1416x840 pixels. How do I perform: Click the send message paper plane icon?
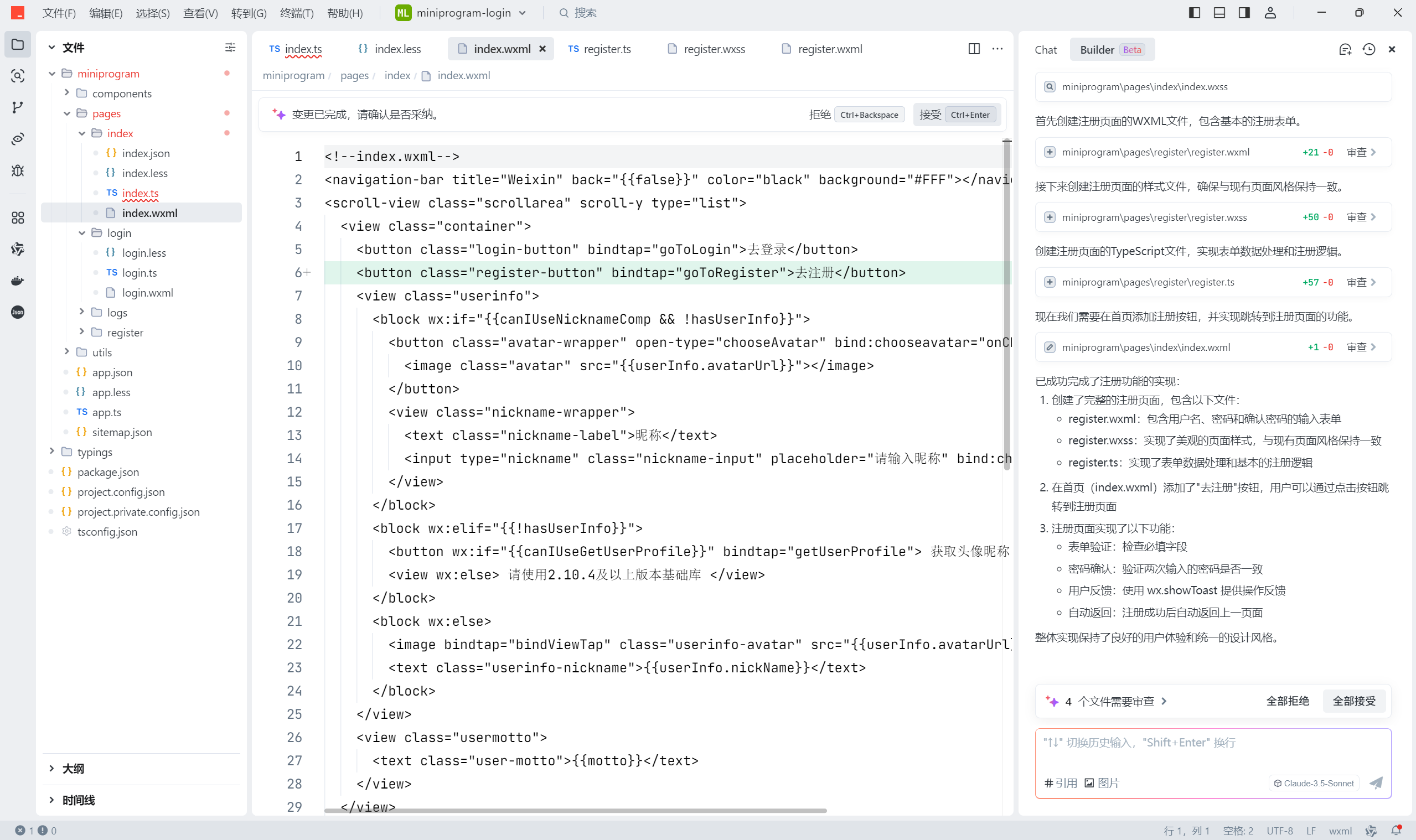click(1376, 783)
